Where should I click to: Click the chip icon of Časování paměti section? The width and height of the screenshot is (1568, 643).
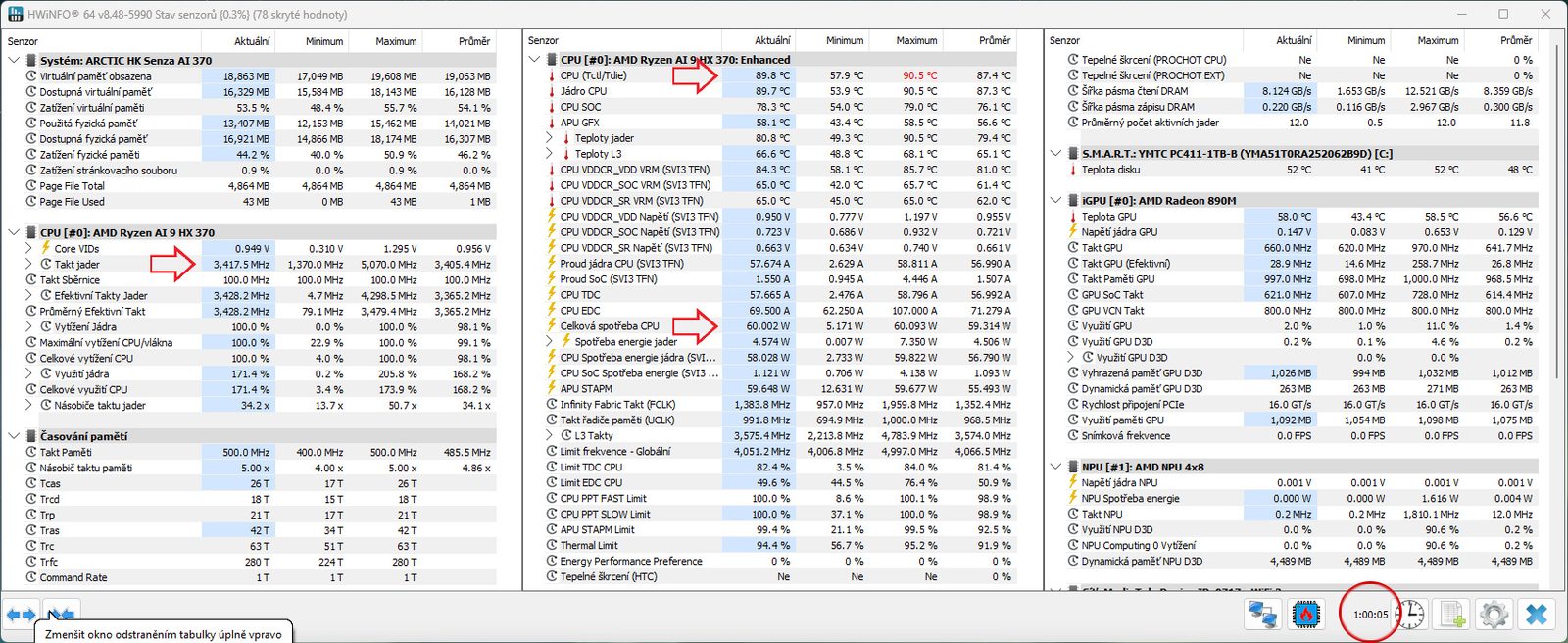click(x=31, y=437)
